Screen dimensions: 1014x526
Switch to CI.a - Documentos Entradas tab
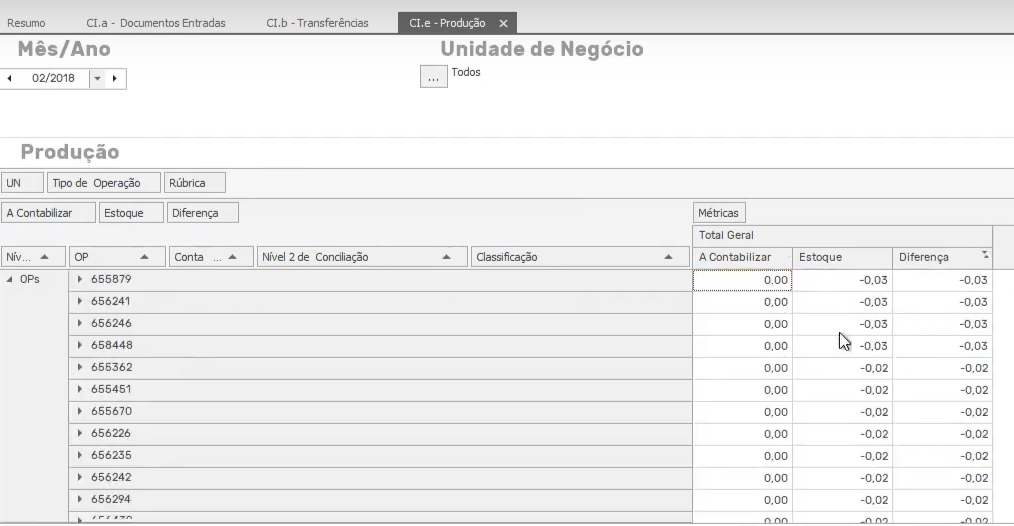point(156,23)
